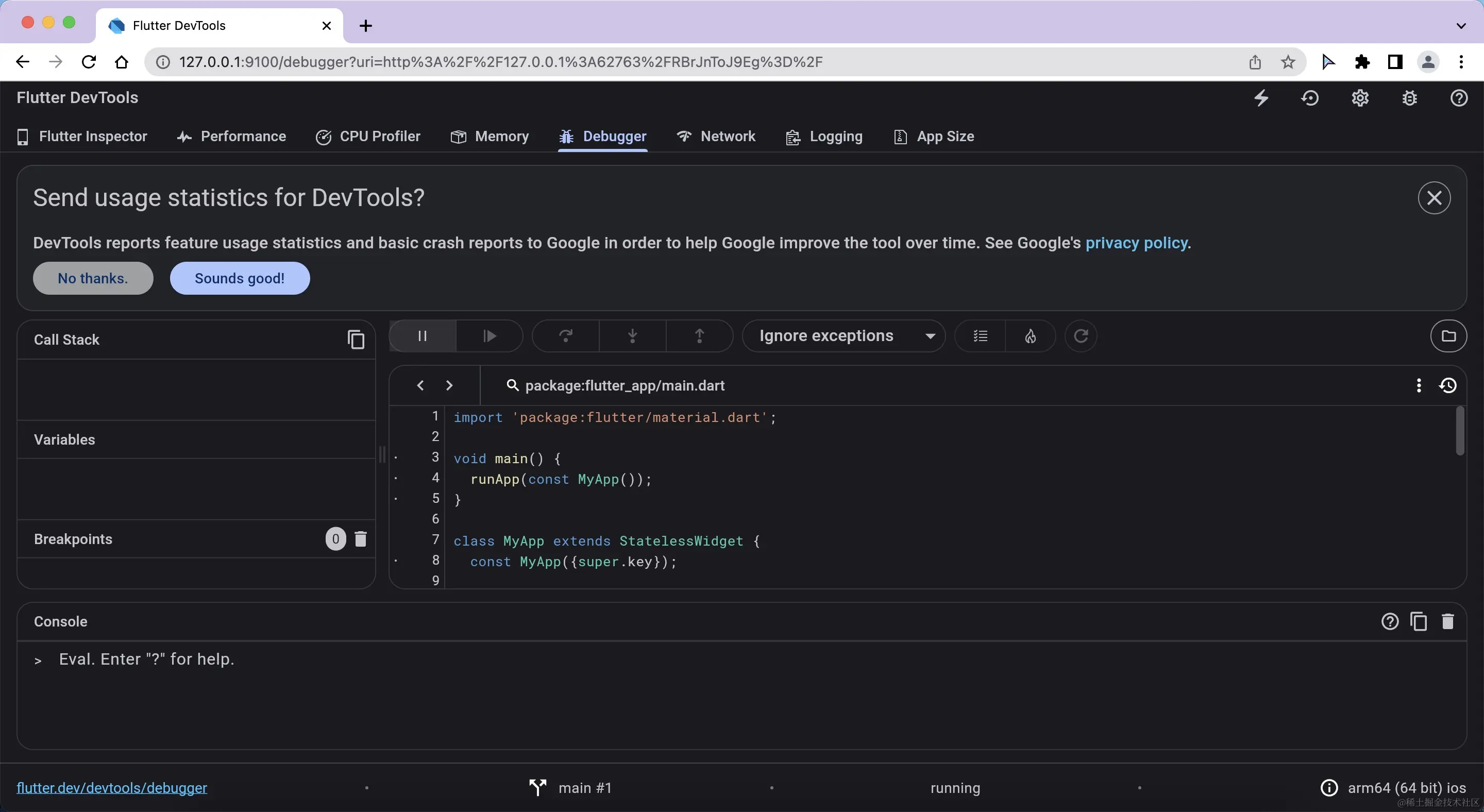Pause the debugger execution

pyautogui.click(x=423, y=336)
